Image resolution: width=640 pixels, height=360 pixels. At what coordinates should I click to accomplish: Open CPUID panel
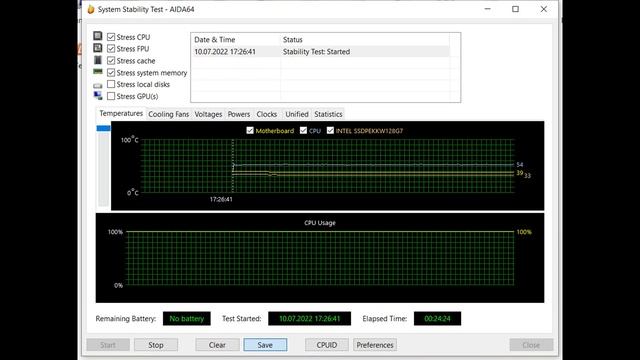(327, 345)
